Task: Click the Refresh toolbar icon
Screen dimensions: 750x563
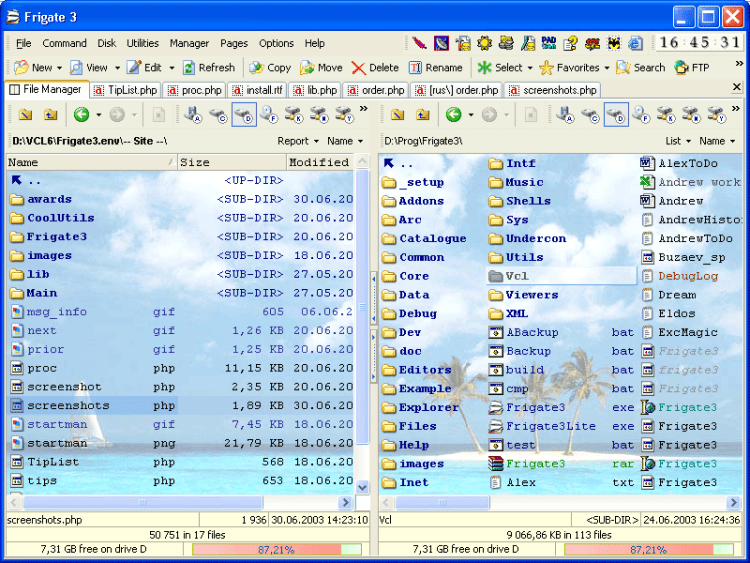Action: click(208, 68)
